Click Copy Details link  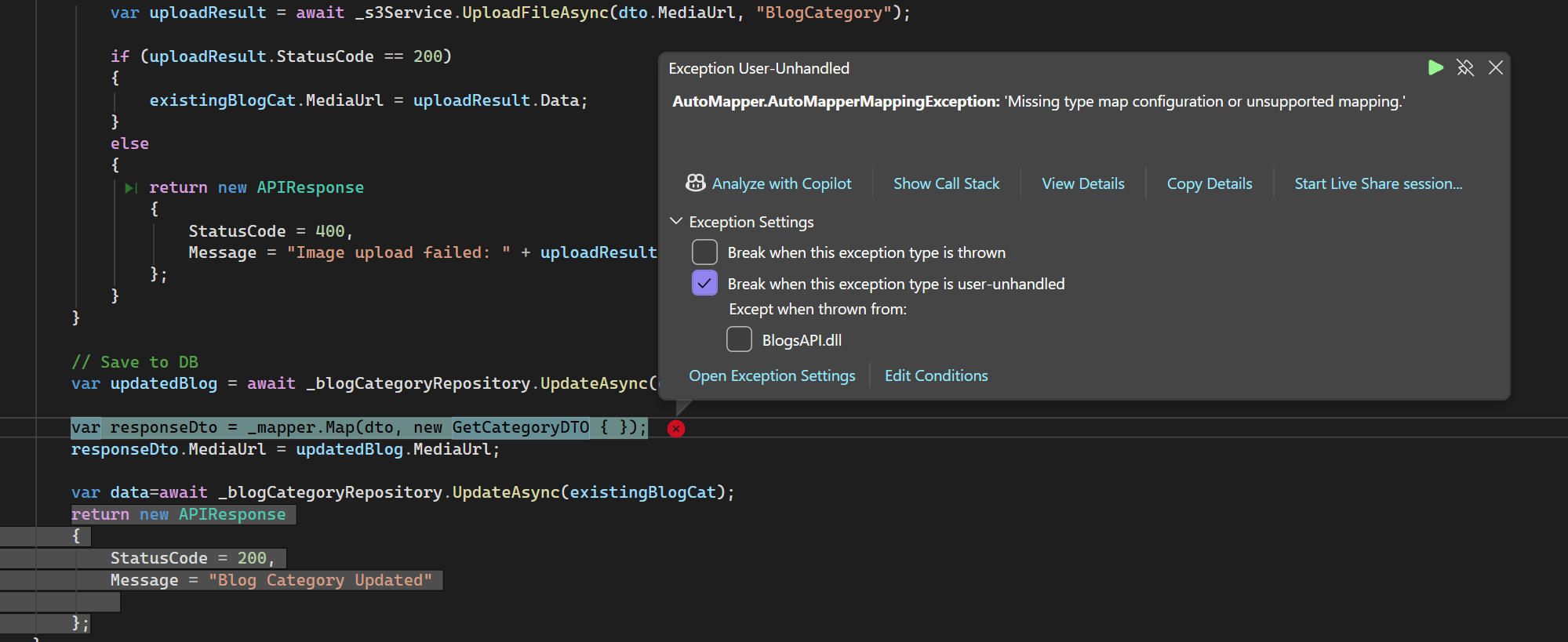coord(1209,183)
